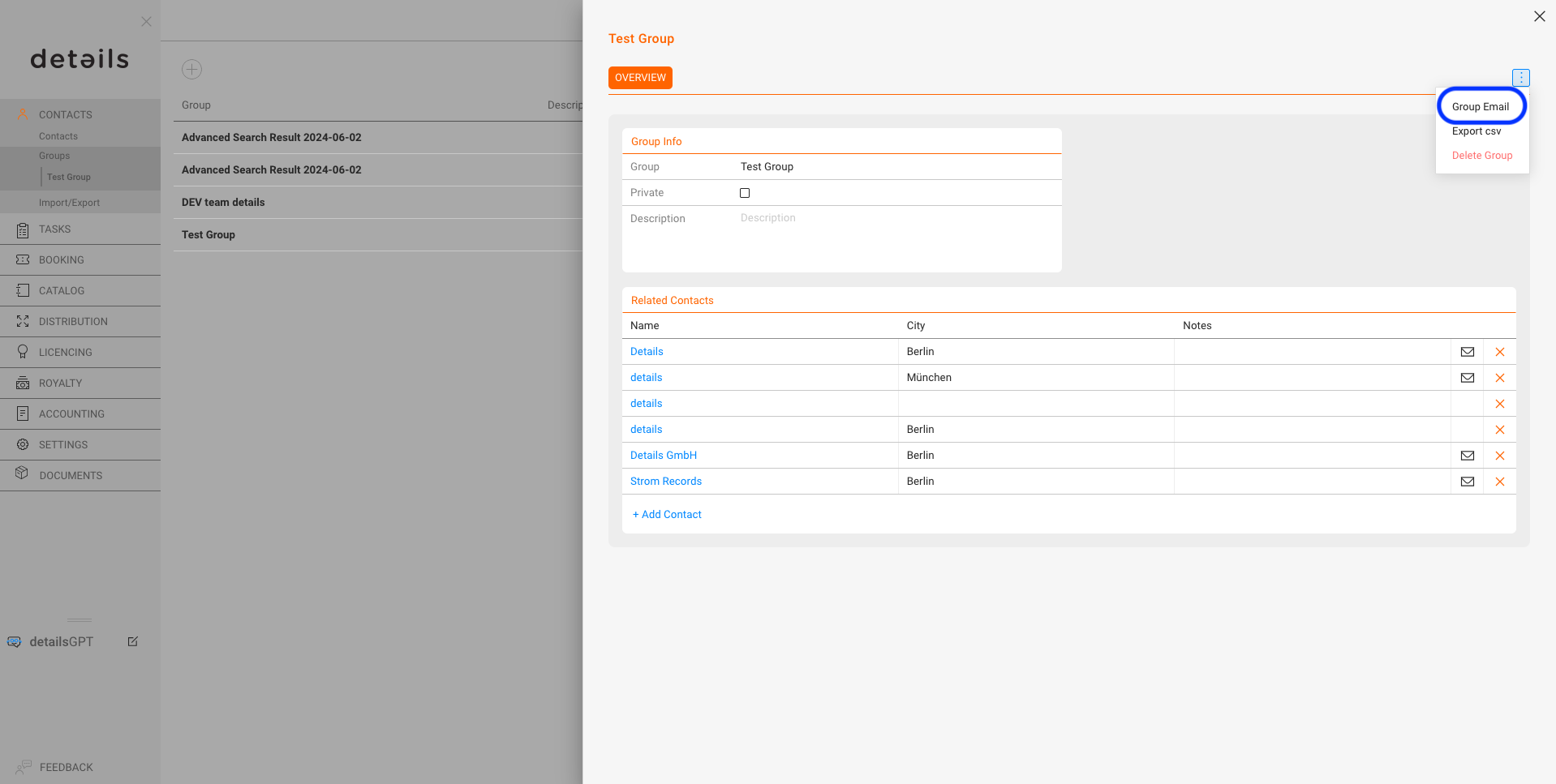Close the Test Group detail panel
Screen dimensions: 1556x784
(x=1539, y=16)
